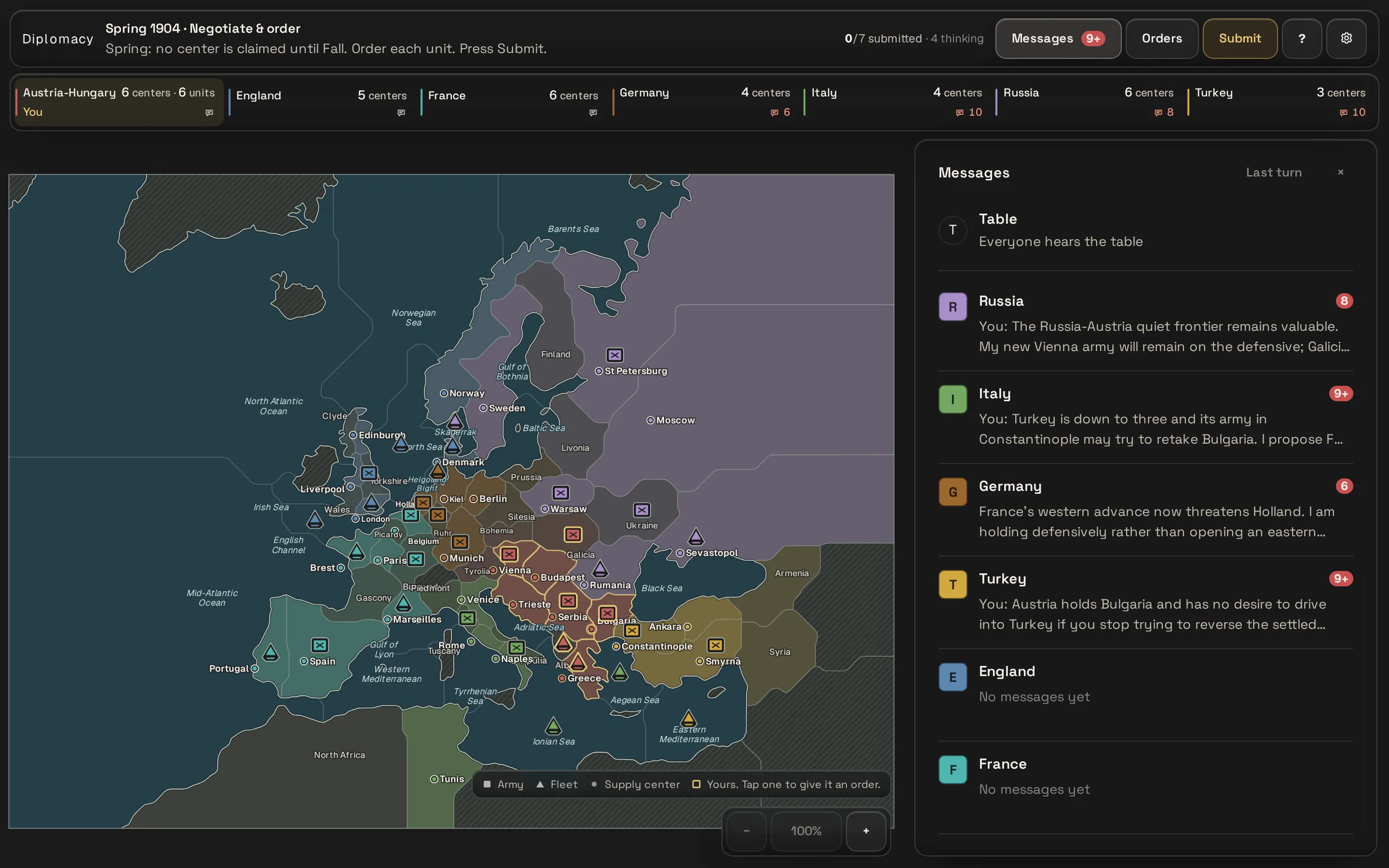Reset zoom via the 100% button
The height and width of the screenshot is (868, 1389).
pyautogui.click(x=806, y=831)
